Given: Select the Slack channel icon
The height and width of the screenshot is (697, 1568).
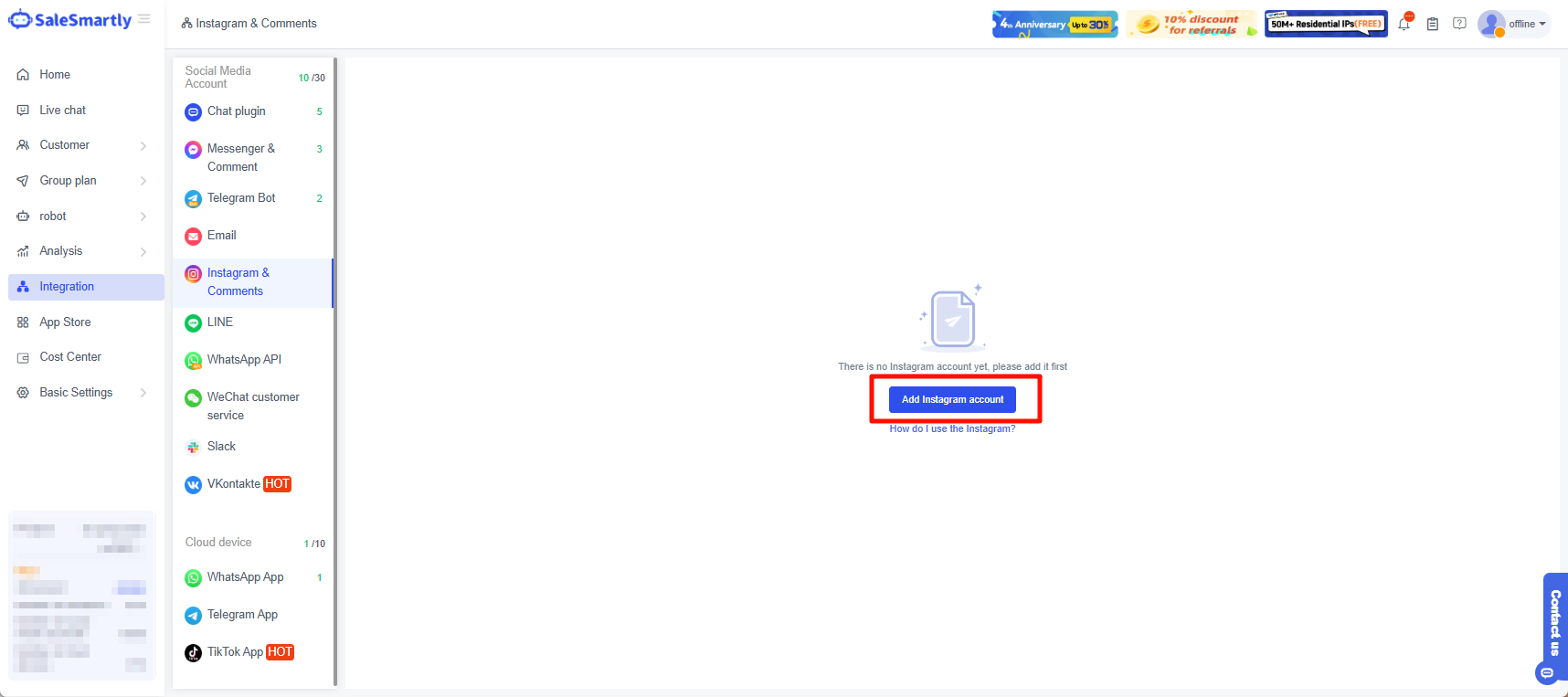Looking at the screenshot, I should pos(193,448).
